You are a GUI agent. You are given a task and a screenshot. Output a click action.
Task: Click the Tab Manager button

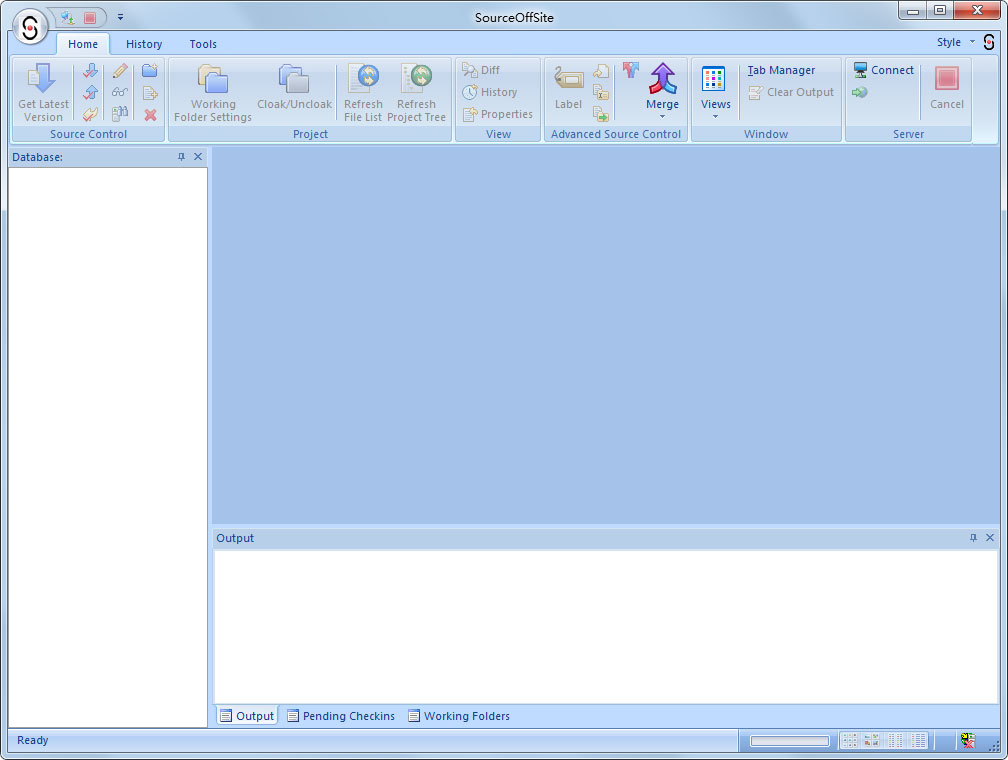(x=781, y=70)
